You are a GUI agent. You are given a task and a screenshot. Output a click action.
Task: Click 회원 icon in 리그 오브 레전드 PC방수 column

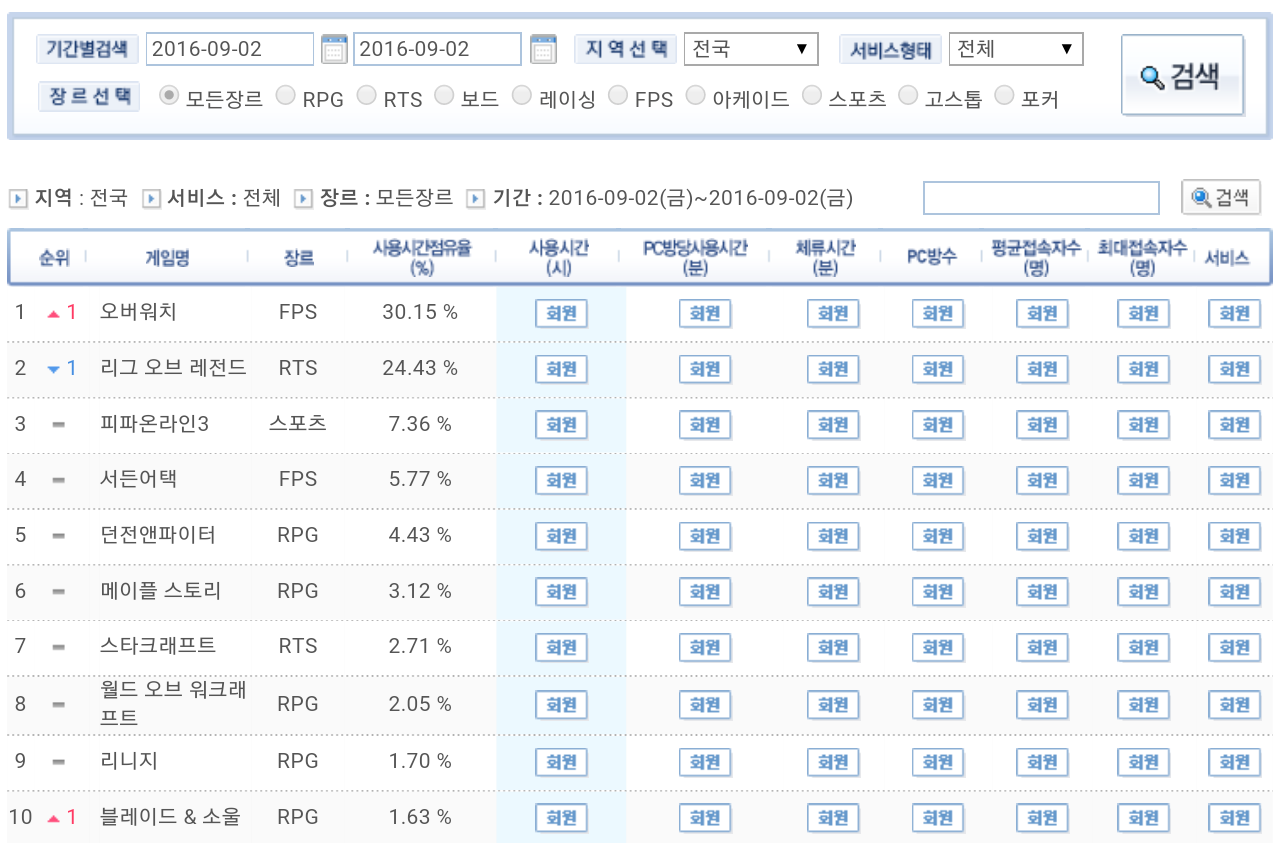tap(937, 369)
